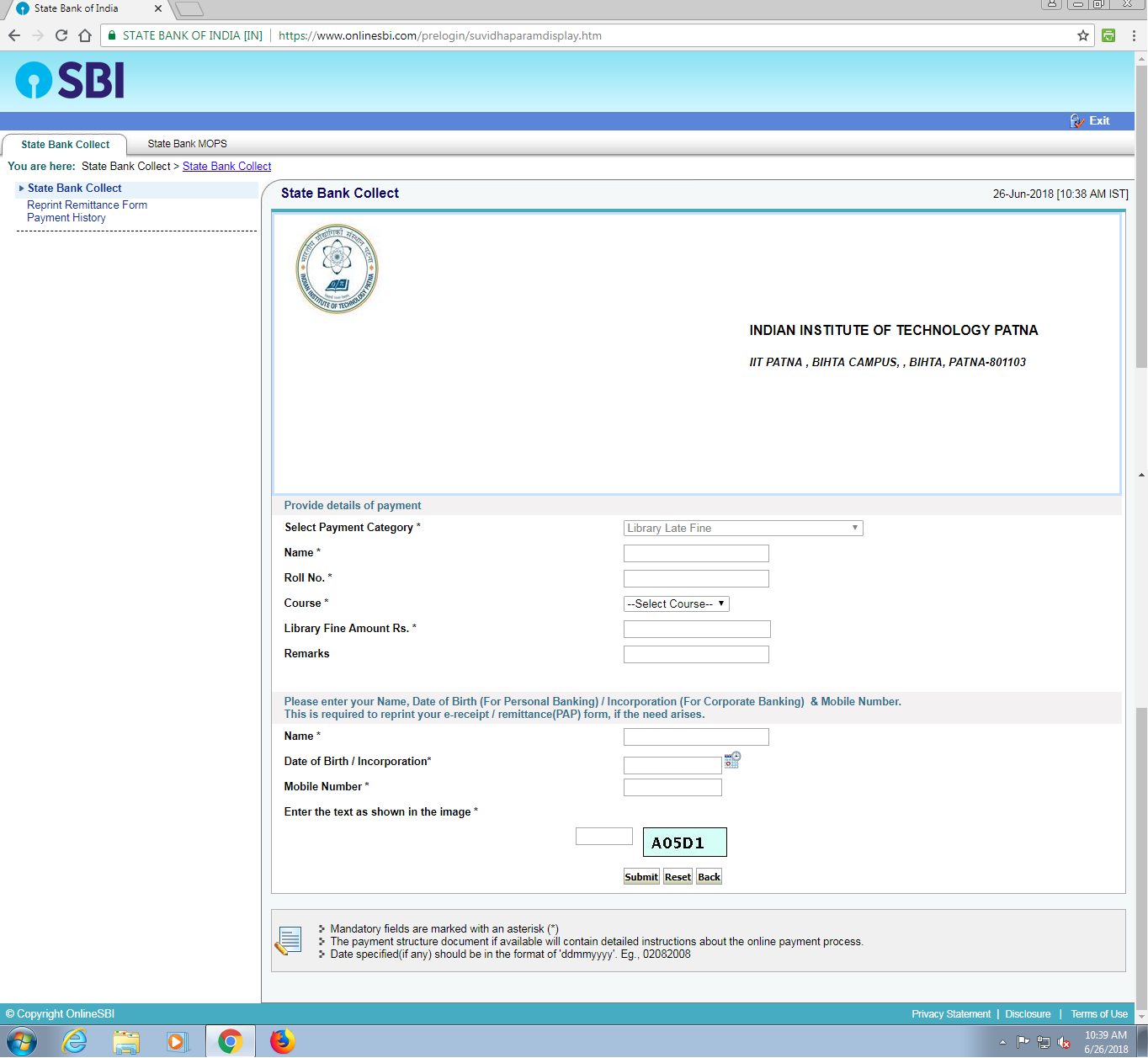The height and width of the screenshot is (1058, 1148).
Task: Open a new browser tab
Action: pyautogui.click(x=189, y=9)
